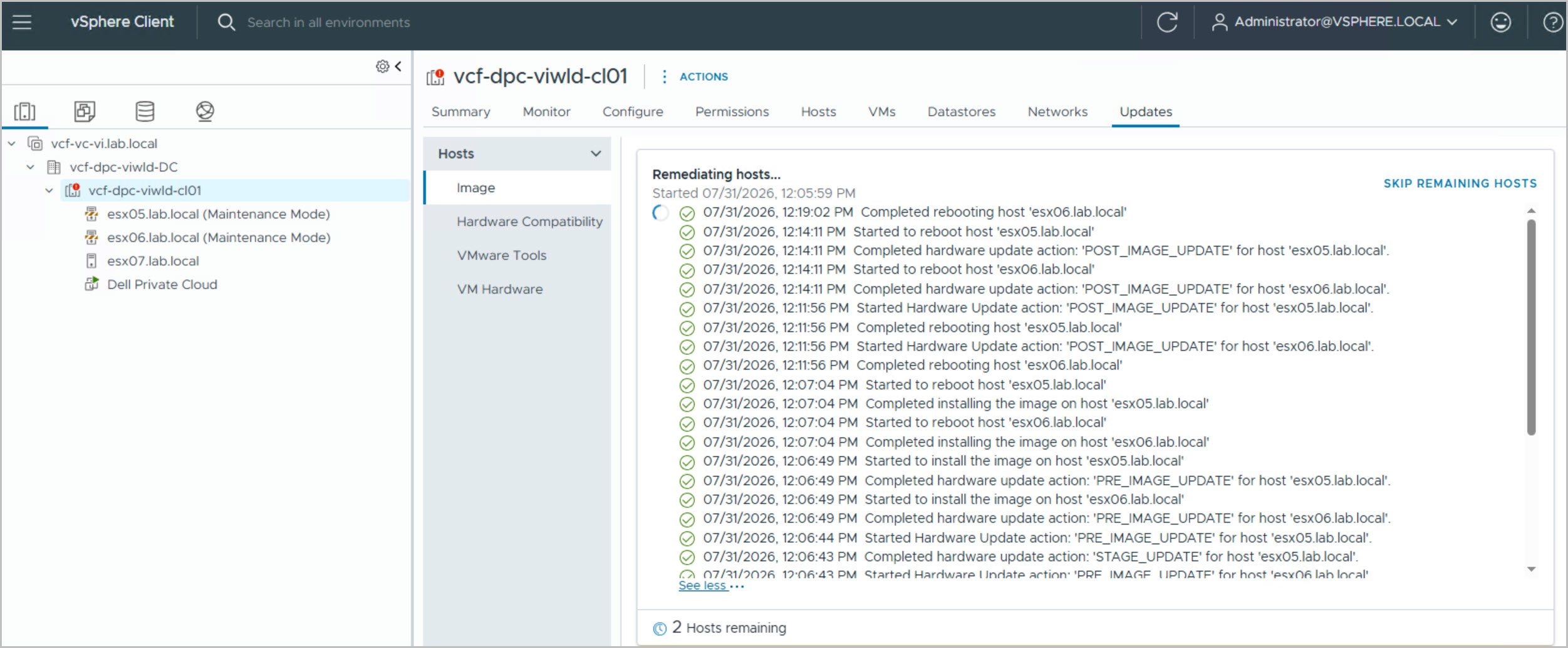This screenshot has width=1568, height=648.
Task: Switch to Networking inventory view
Action: pyautogui.click(x=205, y=111)
